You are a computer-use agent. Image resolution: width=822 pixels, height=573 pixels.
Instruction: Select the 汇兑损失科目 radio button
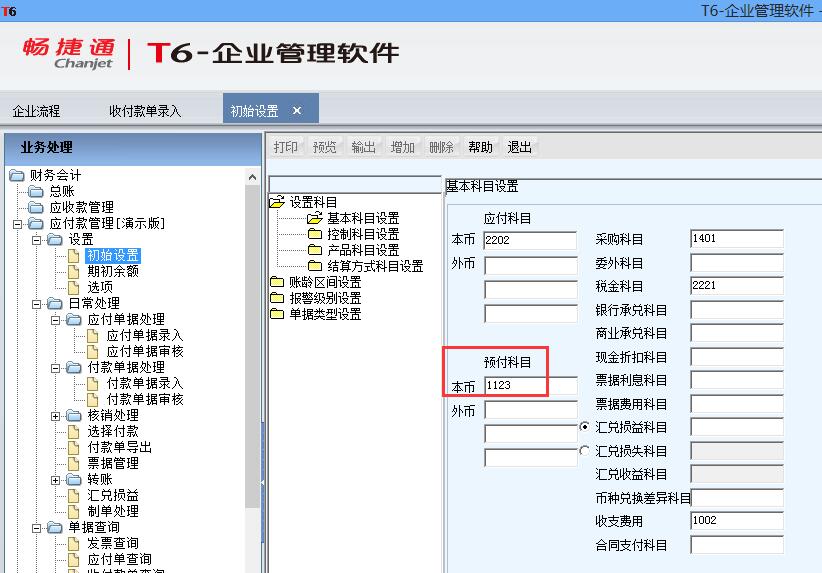click(585, 450)
